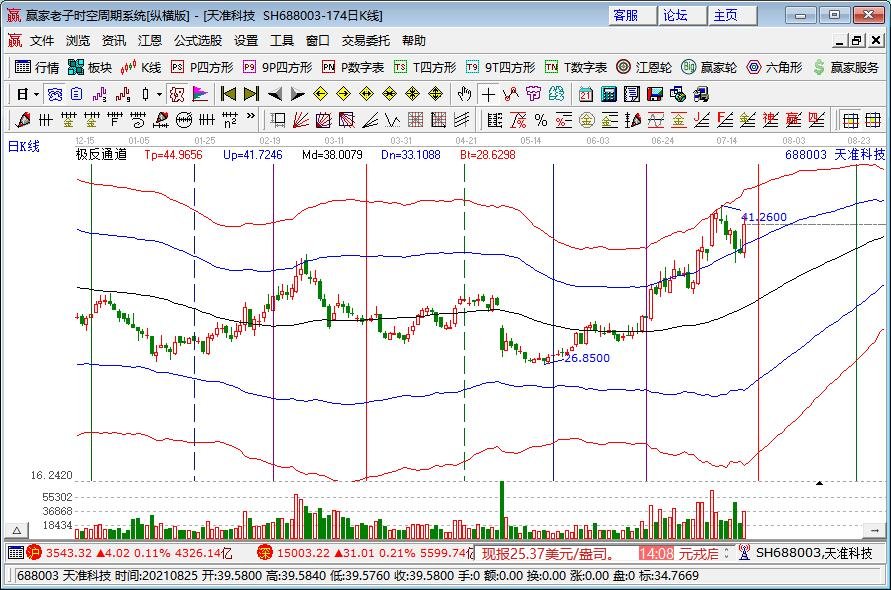Expand the candlestick type dropdown arrow

(159, 94)
